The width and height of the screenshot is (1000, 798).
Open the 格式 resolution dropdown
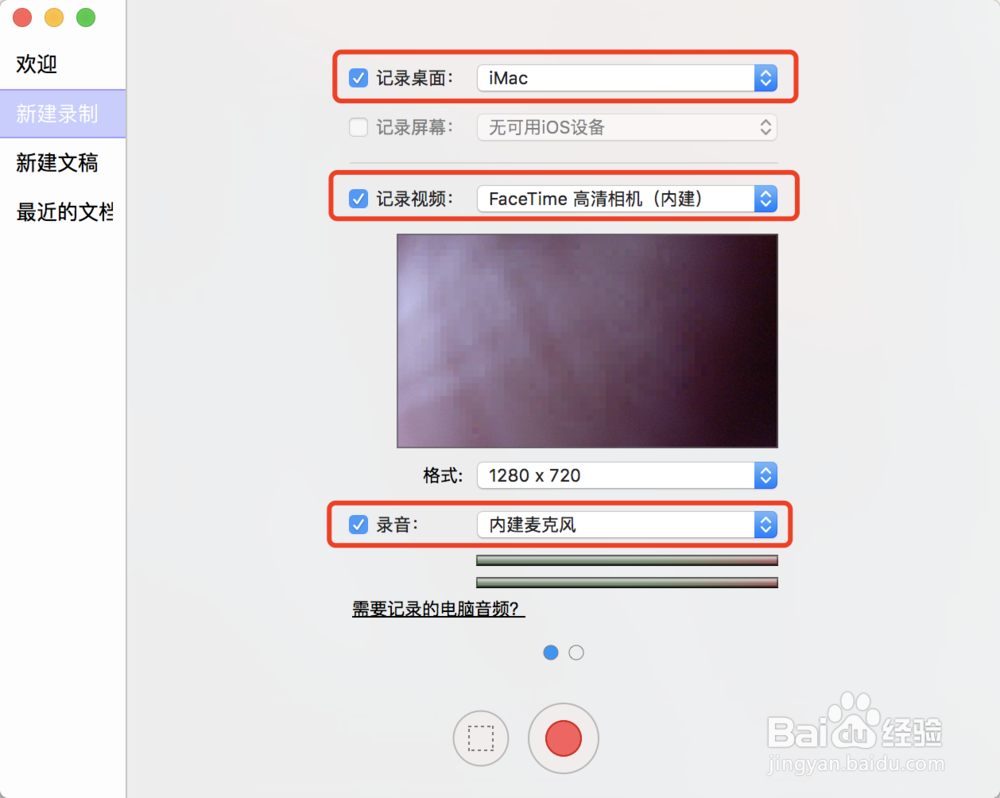765,475
